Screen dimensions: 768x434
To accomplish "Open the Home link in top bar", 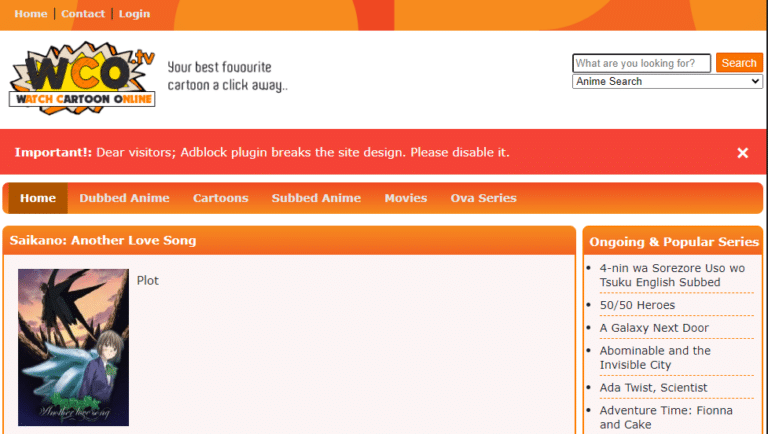I will point(31,14).
